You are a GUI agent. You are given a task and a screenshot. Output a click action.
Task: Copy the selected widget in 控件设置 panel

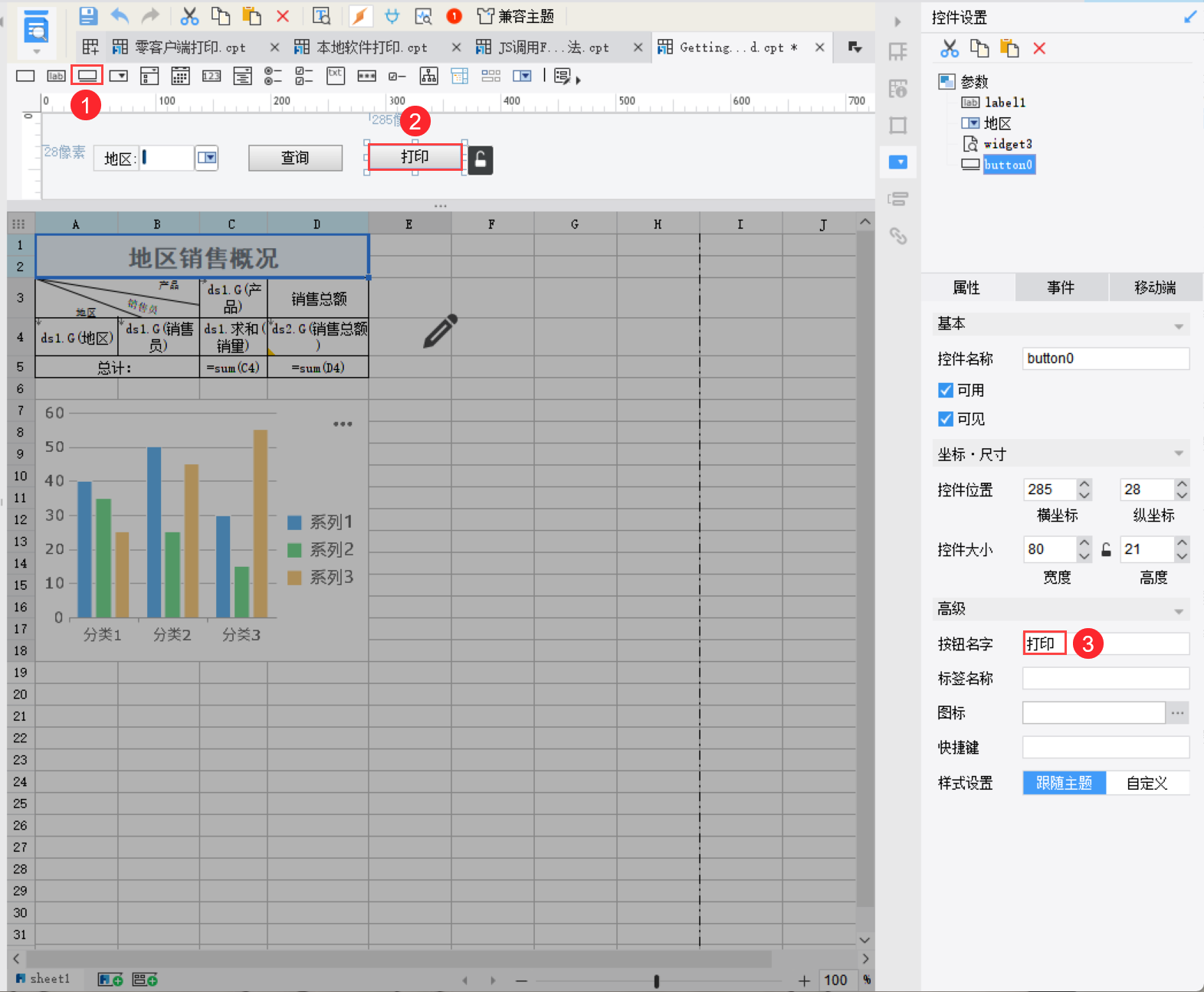(979, 48)
